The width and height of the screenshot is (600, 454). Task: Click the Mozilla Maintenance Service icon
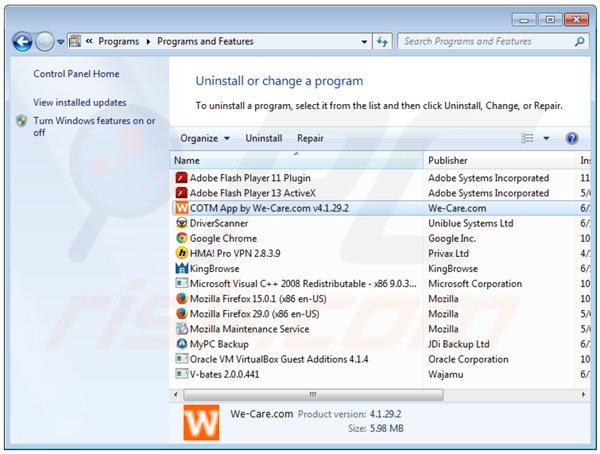pos(181,329)
